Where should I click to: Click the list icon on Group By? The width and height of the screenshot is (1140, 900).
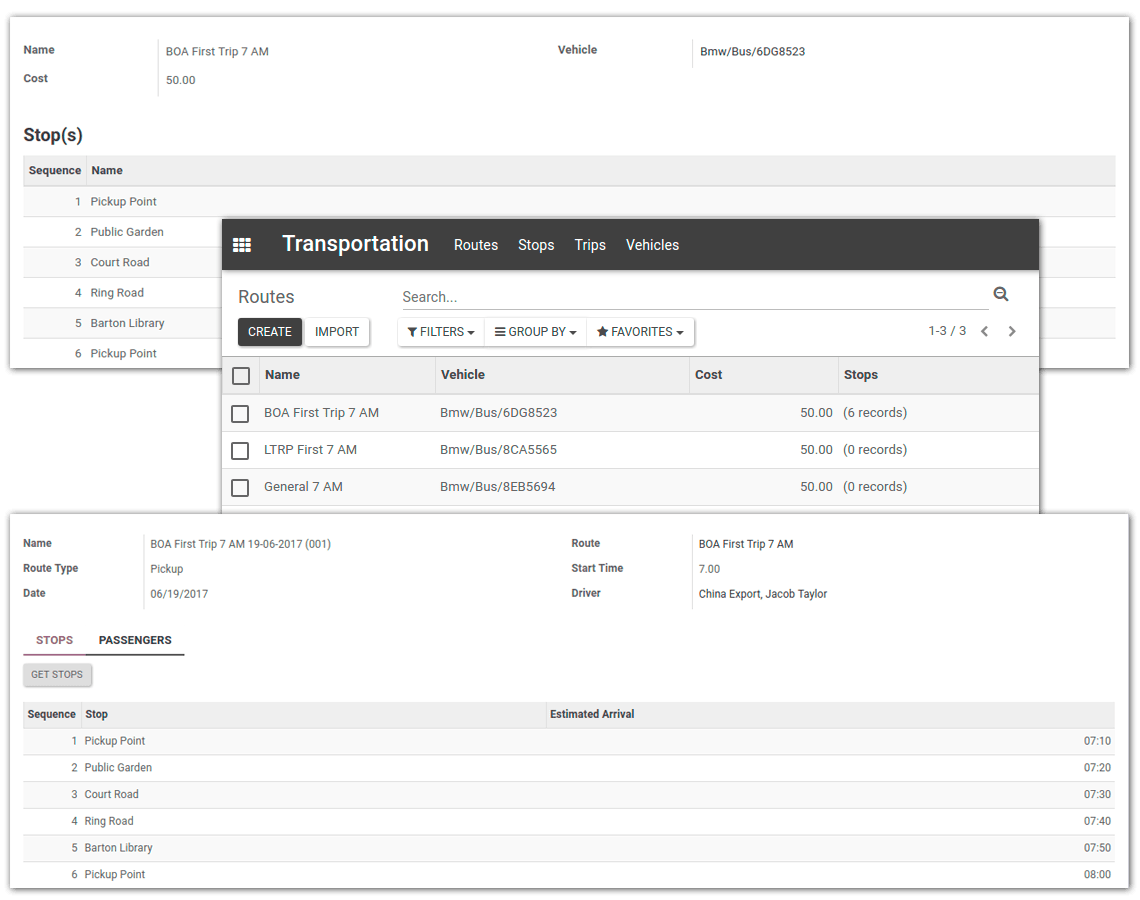[500, 331]
